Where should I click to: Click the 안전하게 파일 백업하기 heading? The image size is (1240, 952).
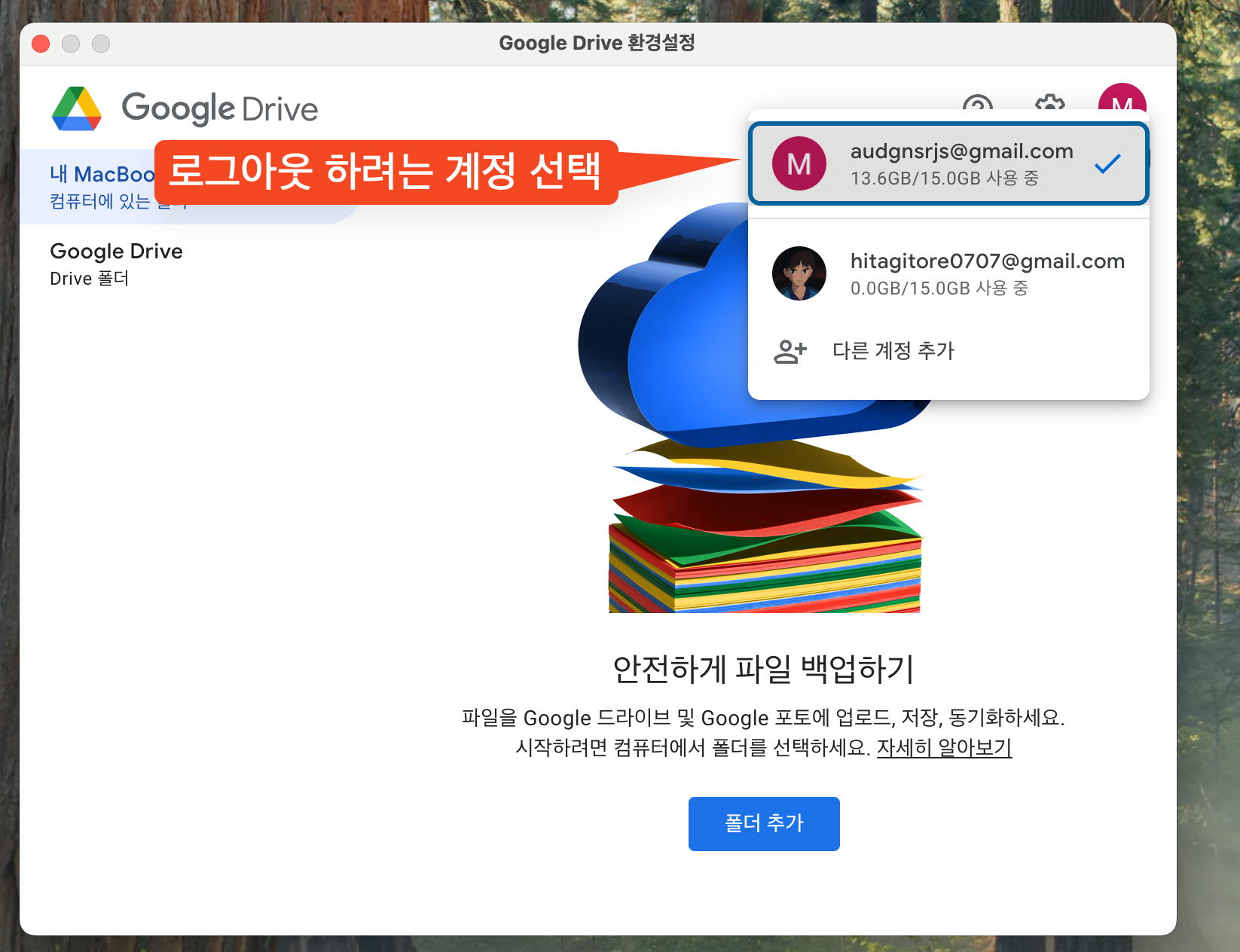763,669
